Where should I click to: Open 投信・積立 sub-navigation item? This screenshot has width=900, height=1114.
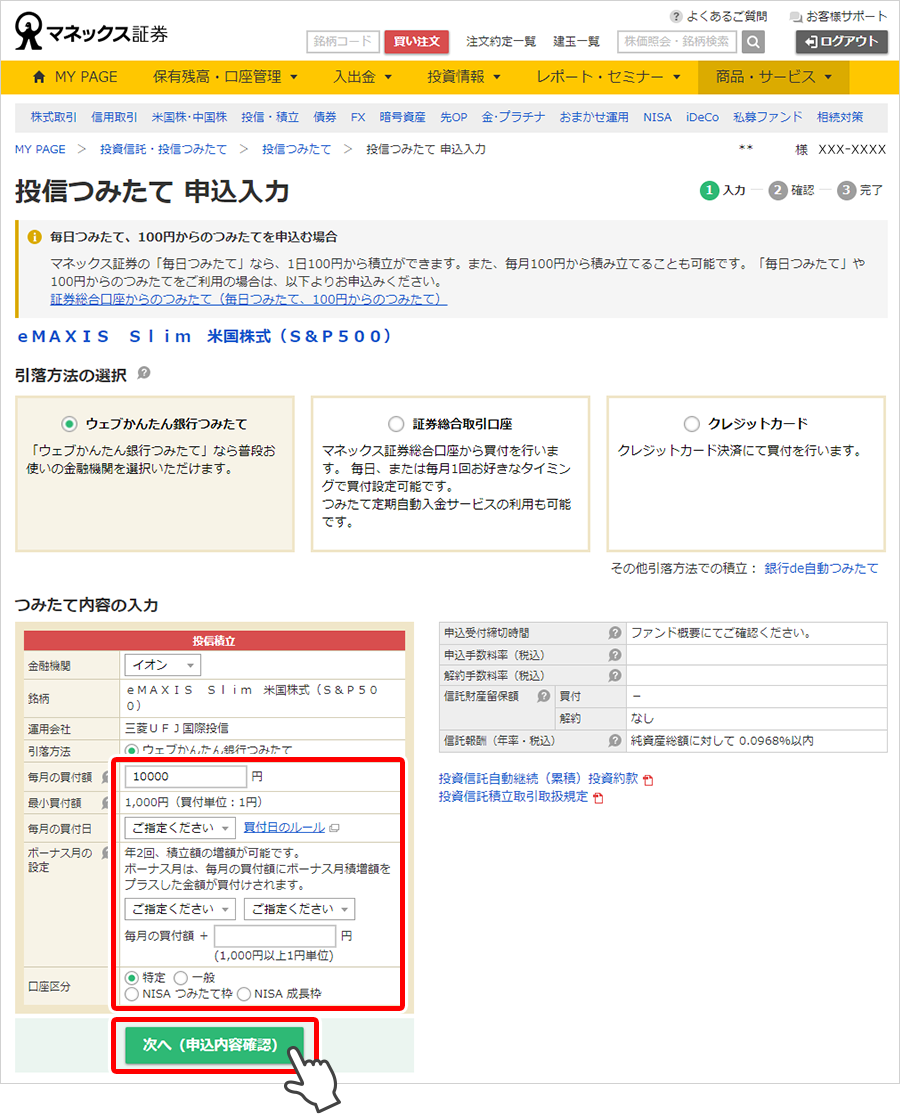click(270, 117)
